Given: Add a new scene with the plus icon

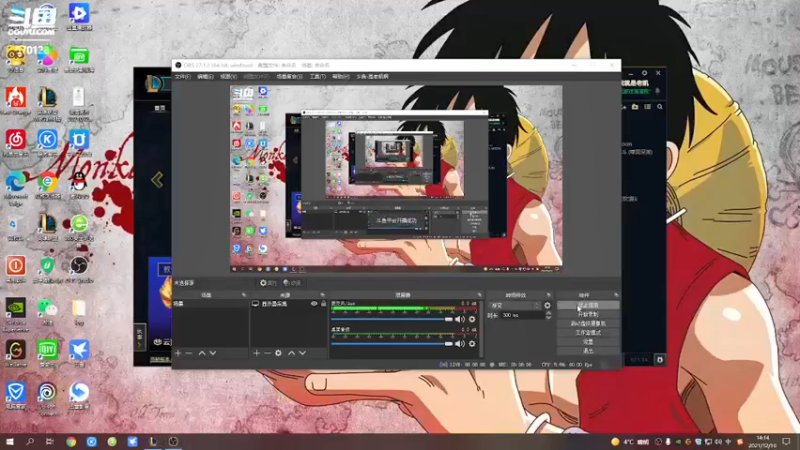Looking at the screenshot, I should pos(178,353).
